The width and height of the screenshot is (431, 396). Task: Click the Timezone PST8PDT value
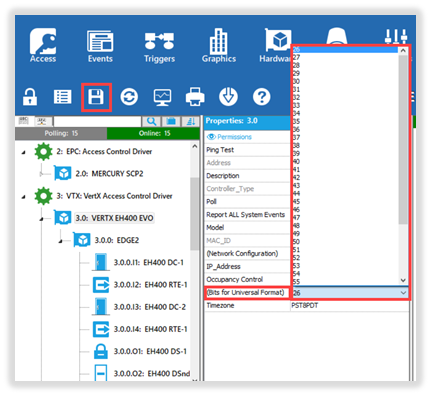[x=305, y=305]
